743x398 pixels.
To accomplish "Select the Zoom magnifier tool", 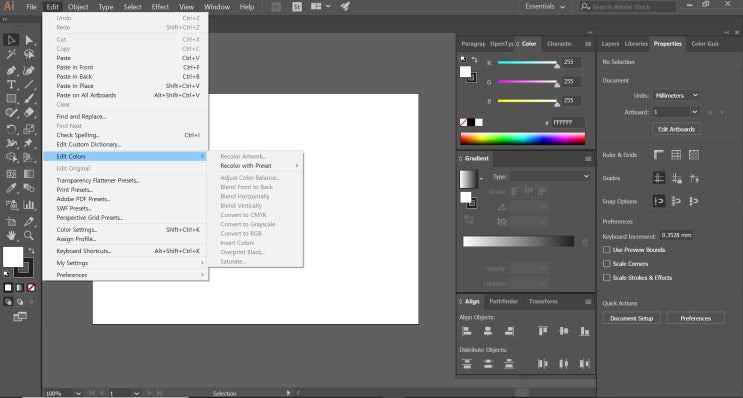I will point(29,235).
